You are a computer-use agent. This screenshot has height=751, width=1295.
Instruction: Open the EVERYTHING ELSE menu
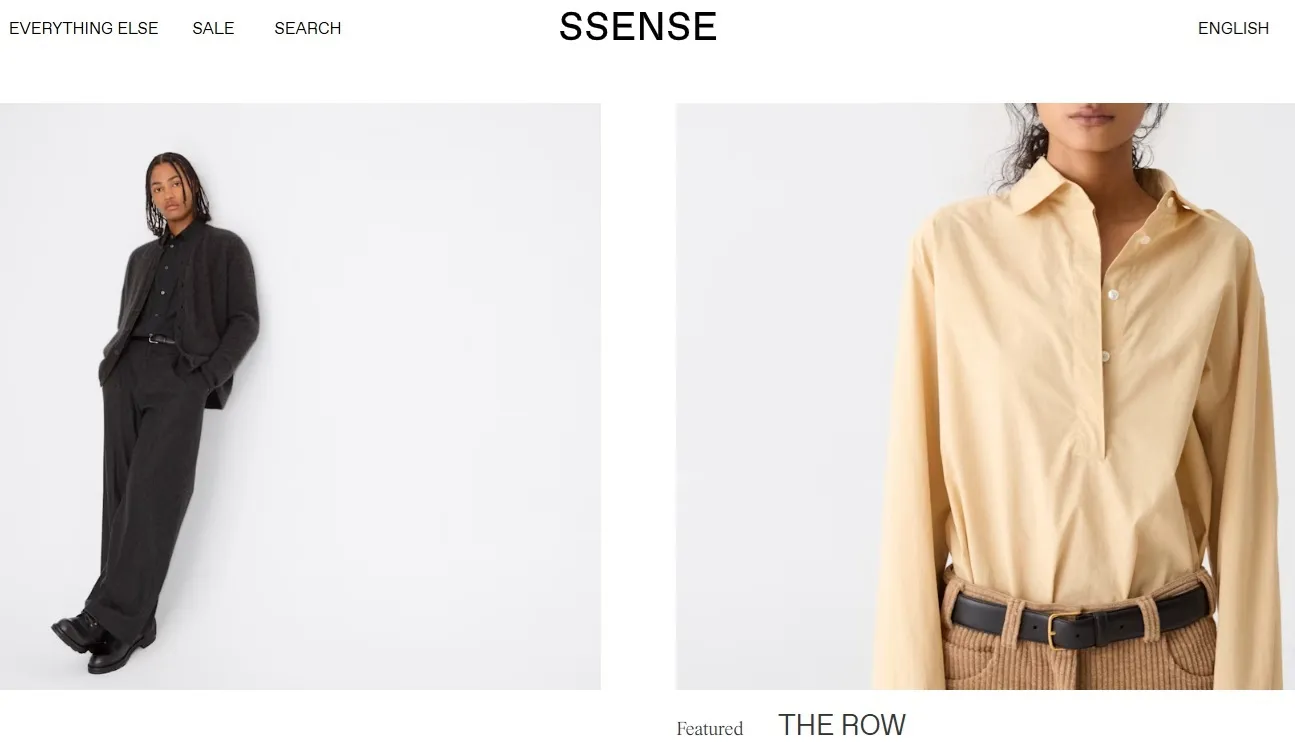pos(84,28)
